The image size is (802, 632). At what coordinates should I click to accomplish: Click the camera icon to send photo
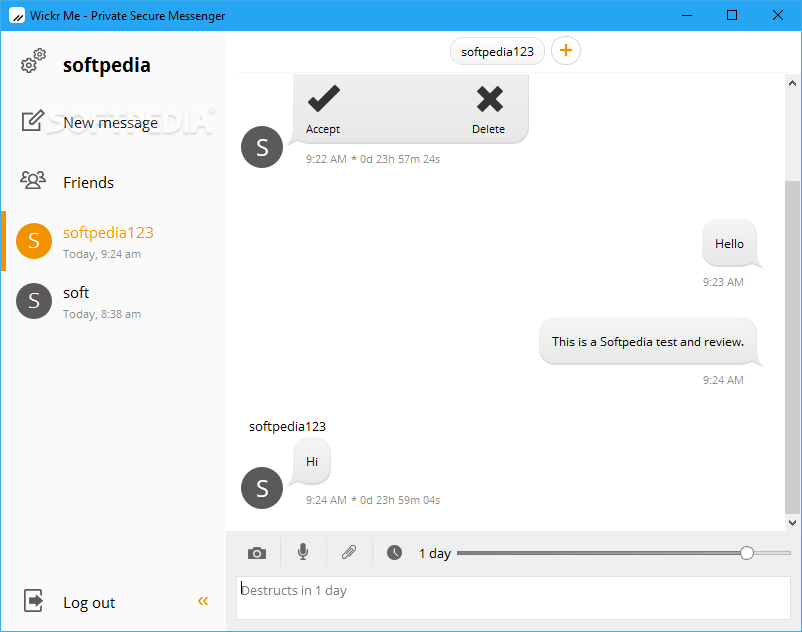(x=257, y=553)
